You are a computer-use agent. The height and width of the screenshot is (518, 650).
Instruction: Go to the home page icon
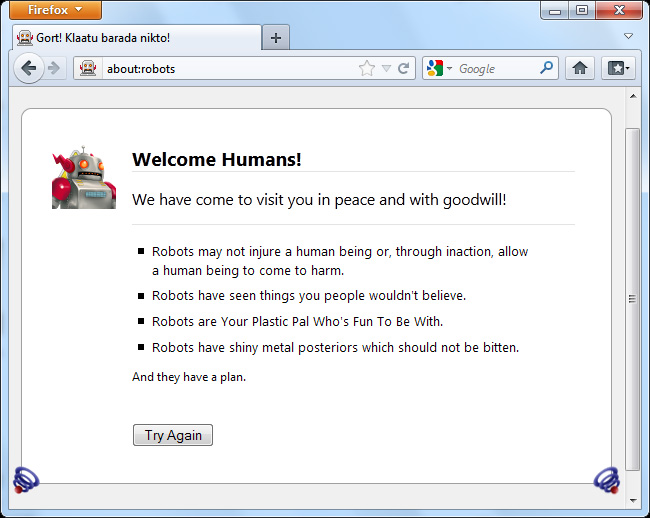(580, 68)
